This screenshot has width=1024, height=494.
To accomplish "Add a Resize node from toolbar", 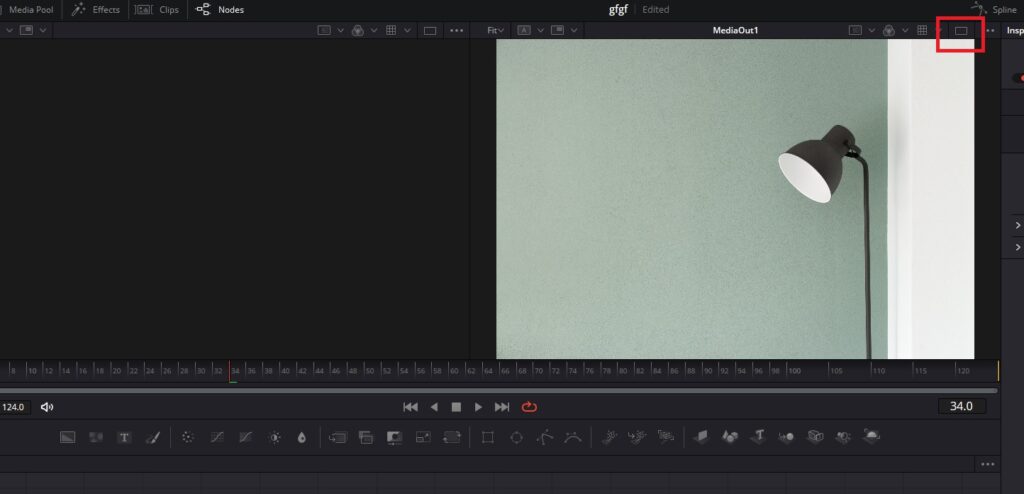I will point(423,437).
